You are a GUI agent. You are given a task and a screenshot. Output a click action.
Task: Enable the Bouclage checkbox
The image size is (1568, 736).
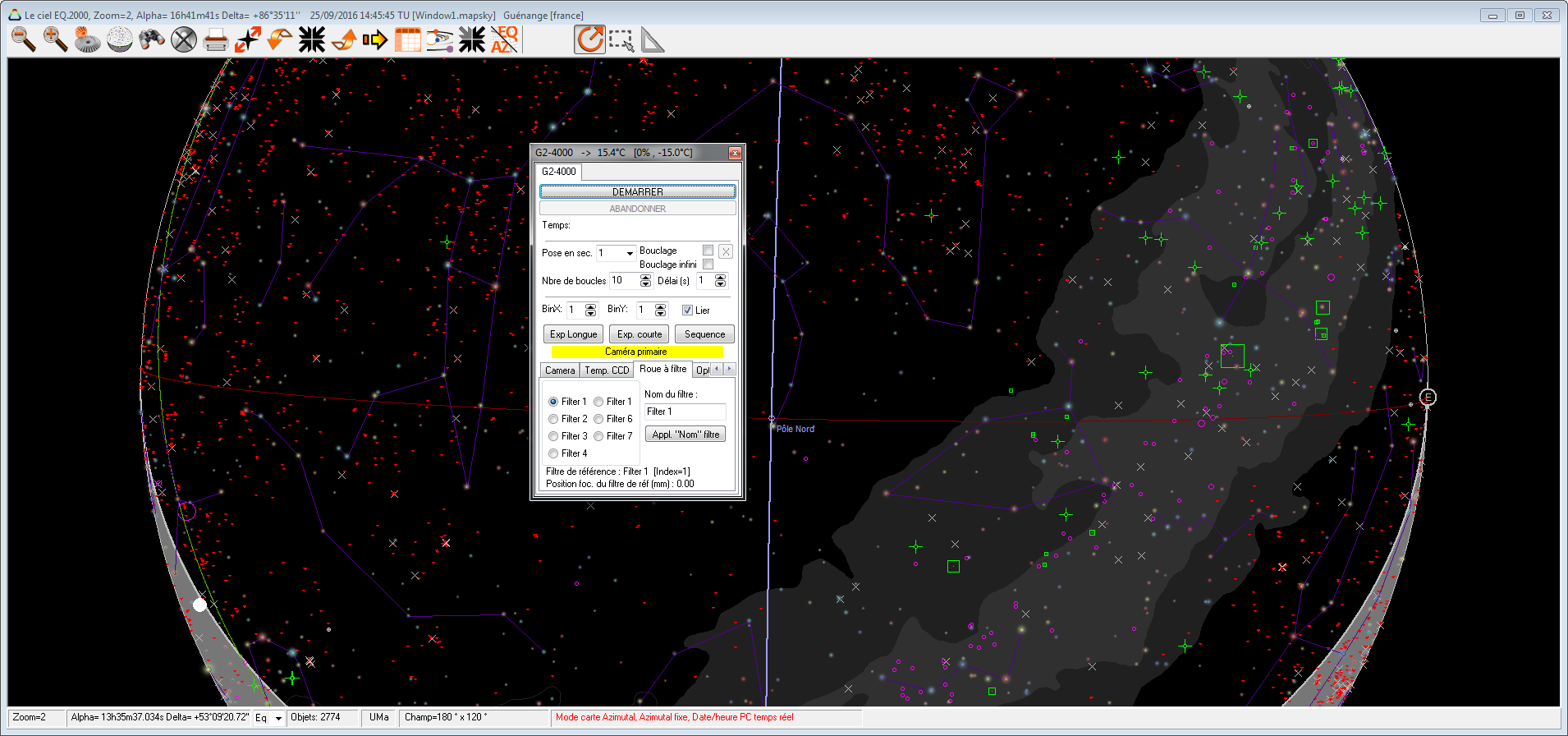point(708,251)
